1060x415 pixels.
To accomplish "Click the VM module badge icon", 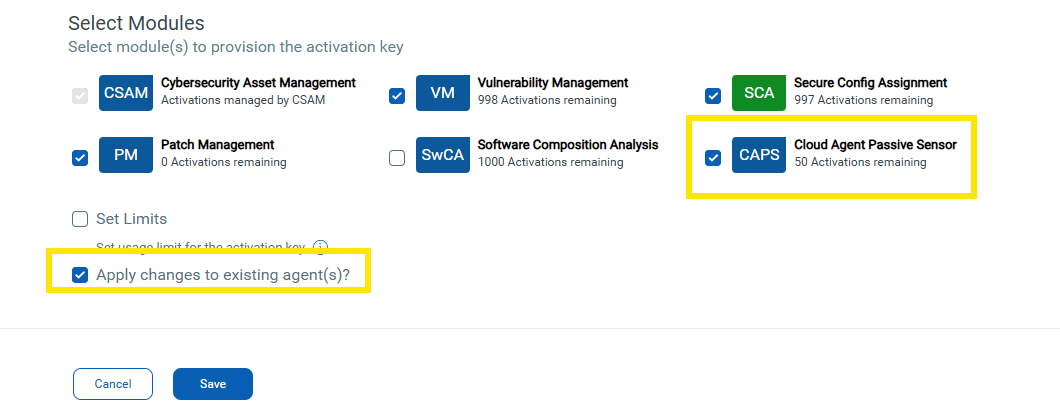I will (x=443, y=93).
